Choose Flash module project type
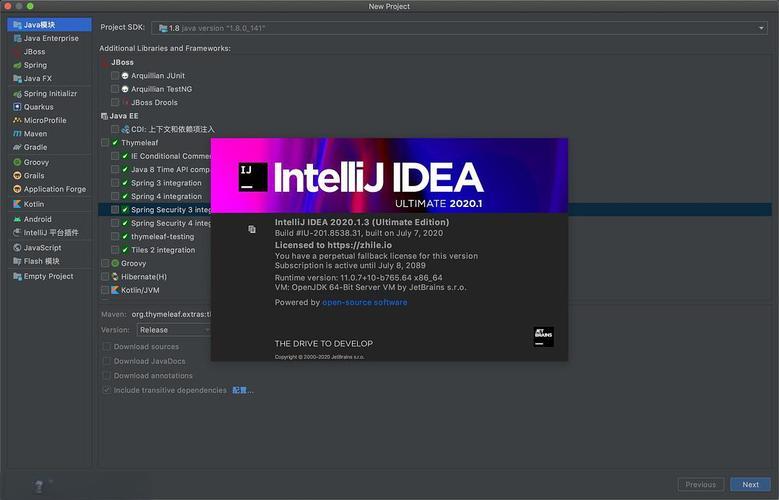 coord(49,261)
